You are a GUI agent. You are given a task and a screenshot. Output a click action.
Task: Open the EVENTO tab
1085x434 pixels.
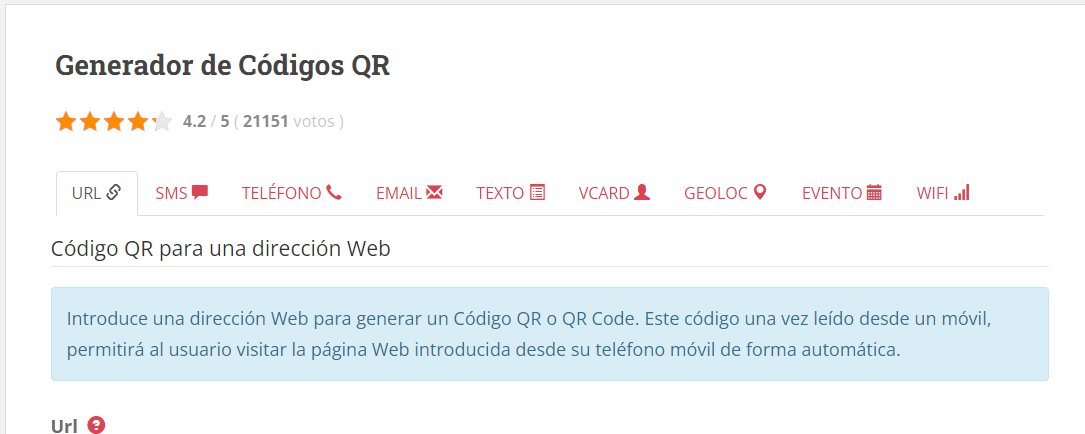coord(841,193)
